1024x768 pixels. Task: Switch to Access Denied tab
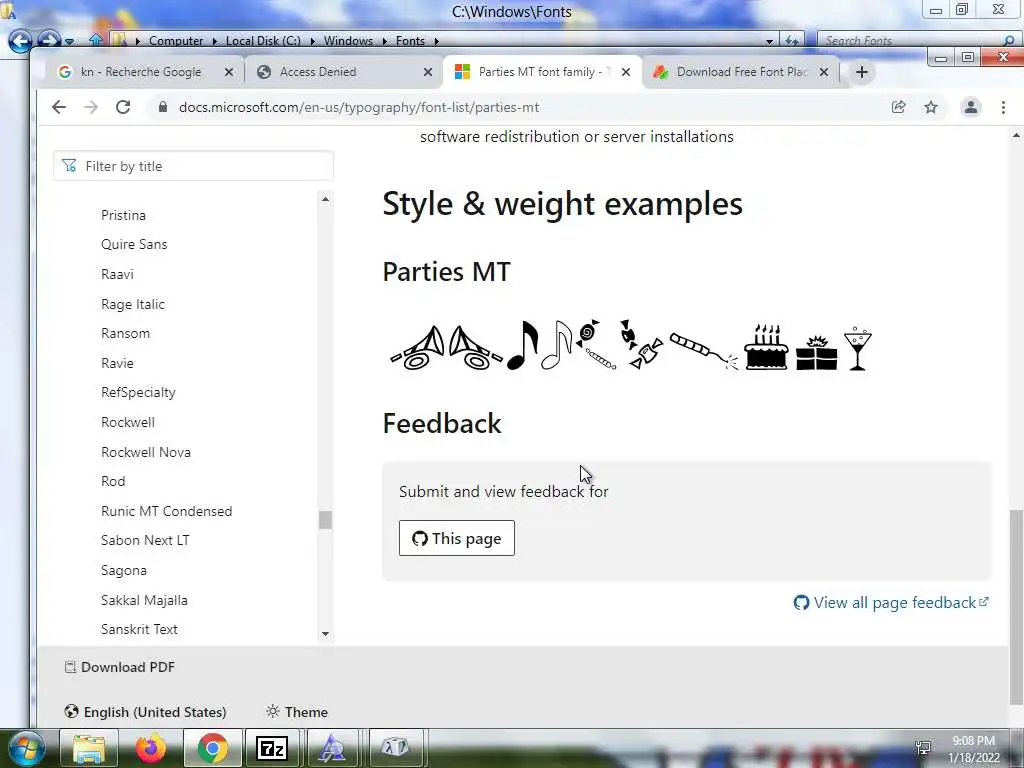pos(318,72)
